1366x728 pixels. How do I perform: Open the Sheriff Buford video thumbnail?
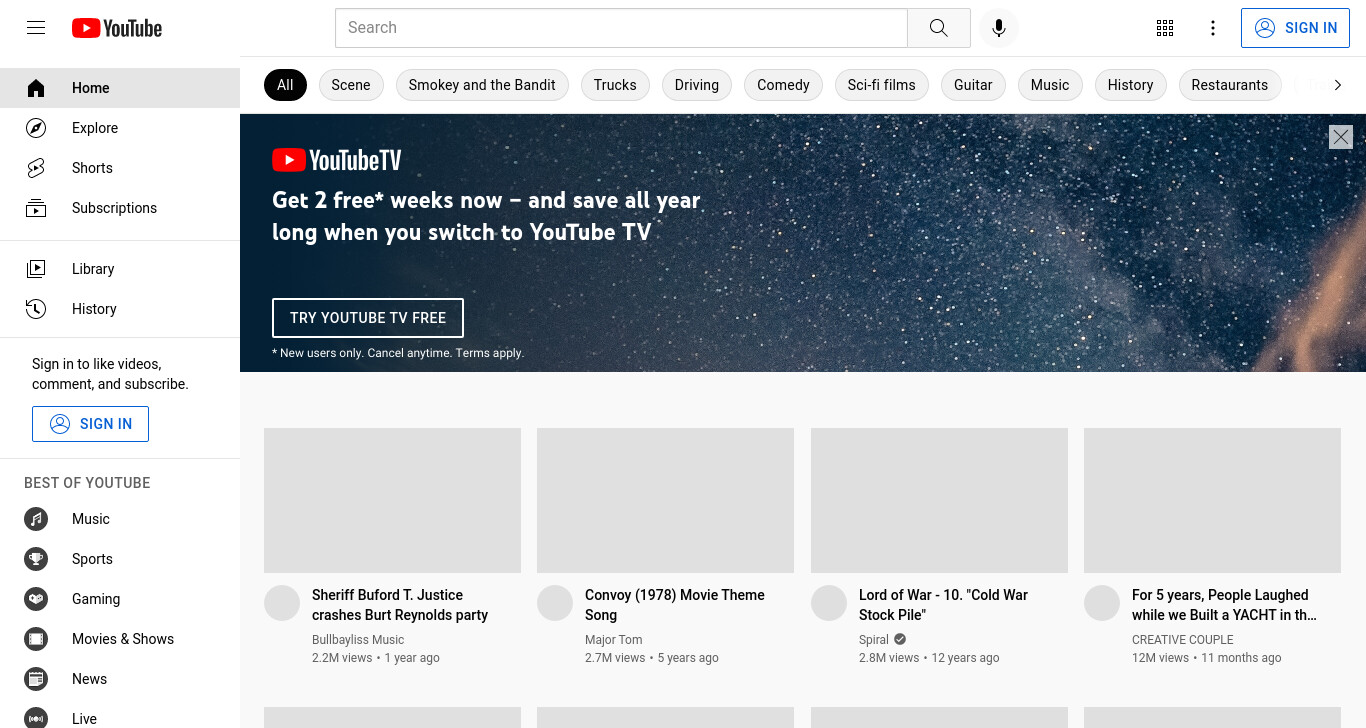click(x=392, y=500)
